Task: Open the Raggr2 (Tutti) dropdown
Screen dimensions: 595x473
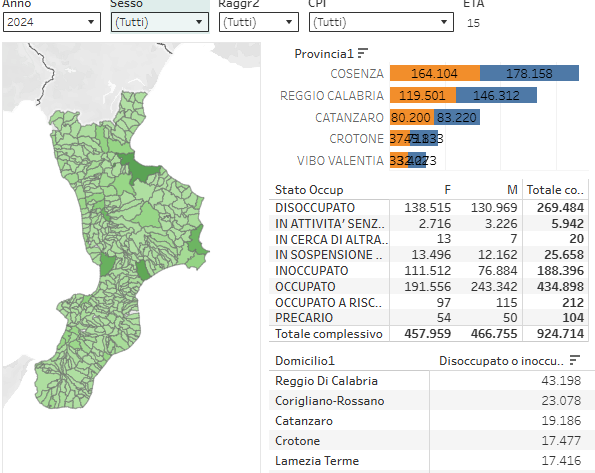Action: pos(259,22)
